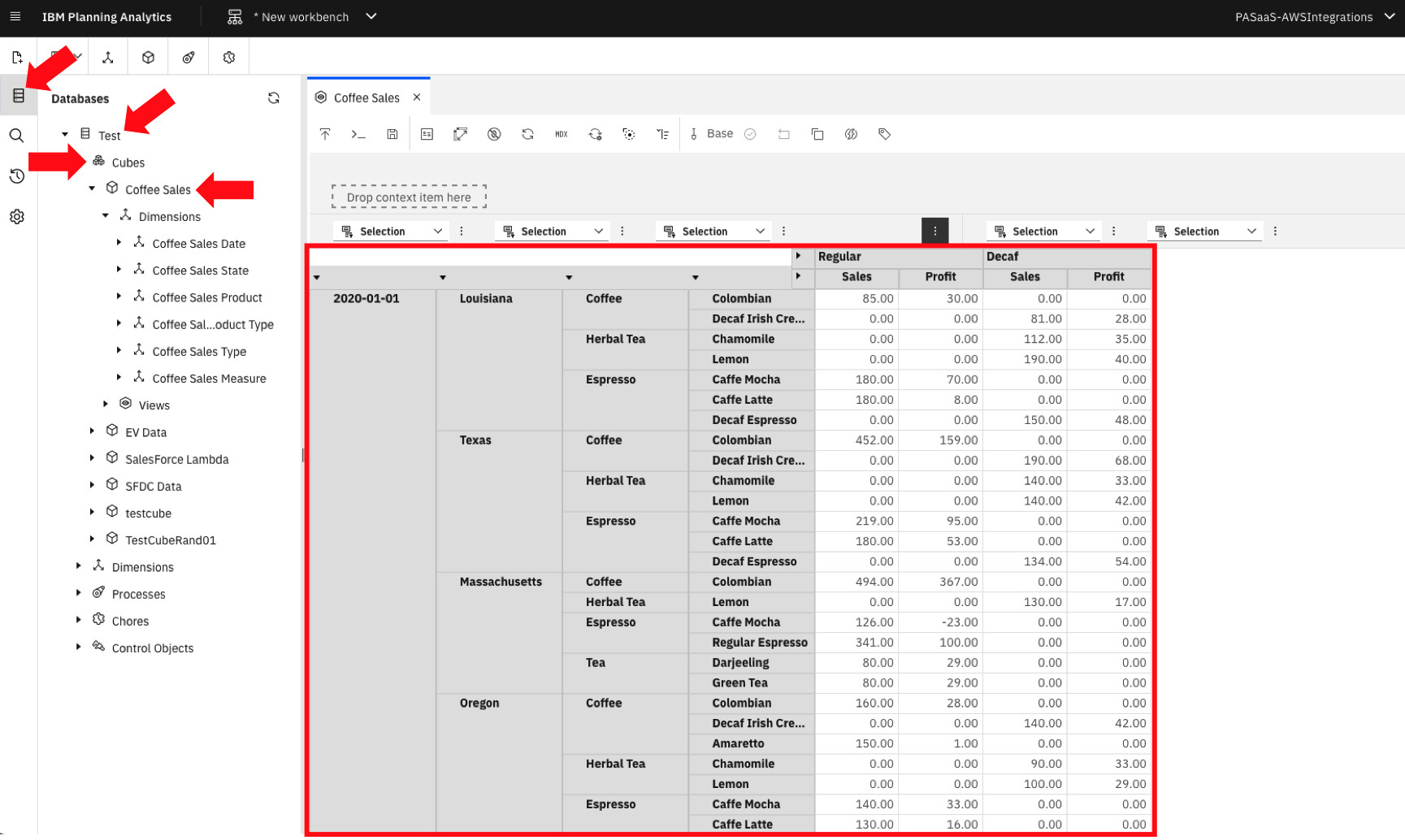Toggle zero suppression icon in view toolbar
Screen dimensions: 1405x840
494,134
